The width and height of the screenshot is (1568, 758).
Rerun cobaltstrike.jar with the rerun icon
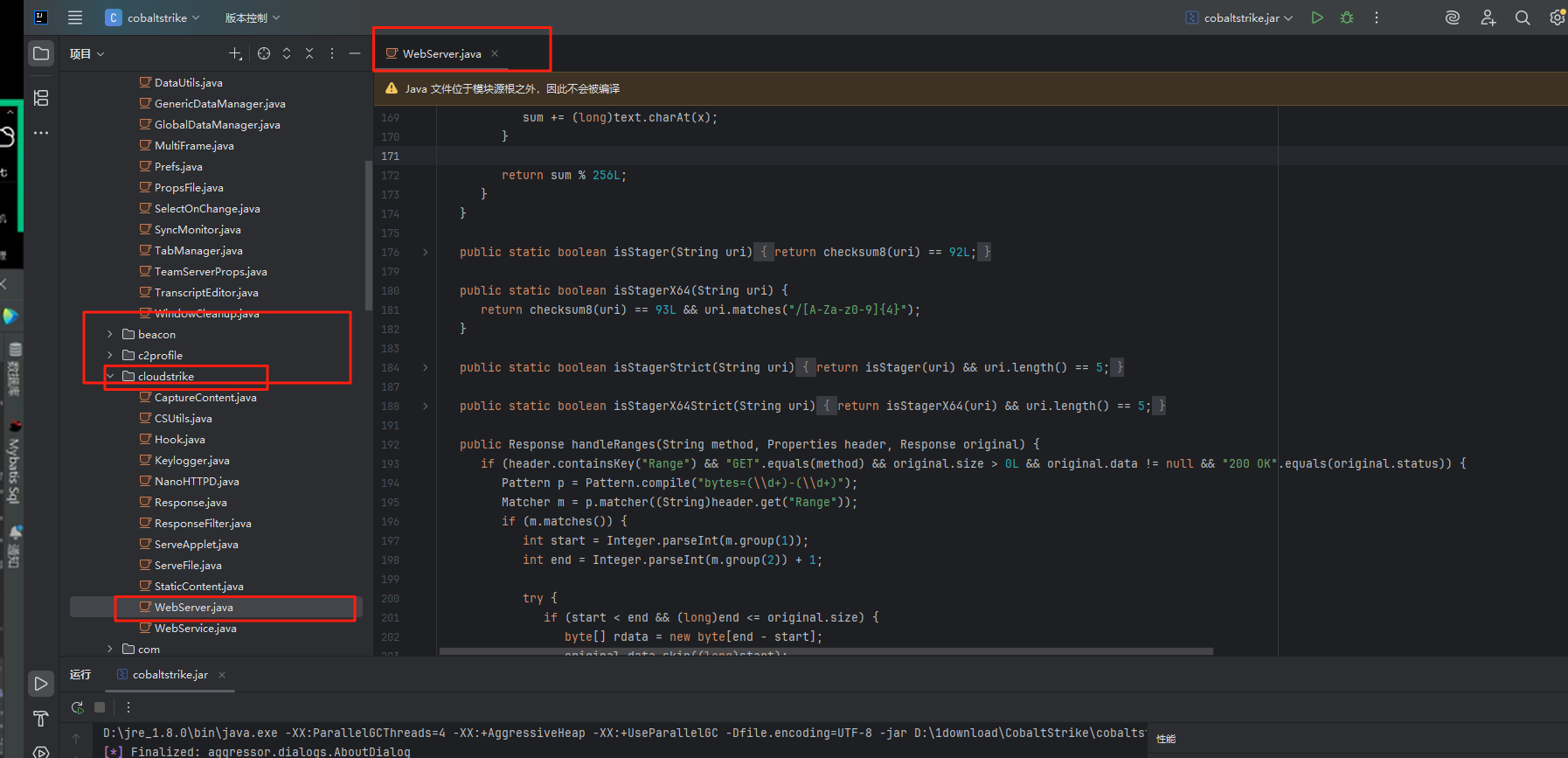click(x=77, y=706)
